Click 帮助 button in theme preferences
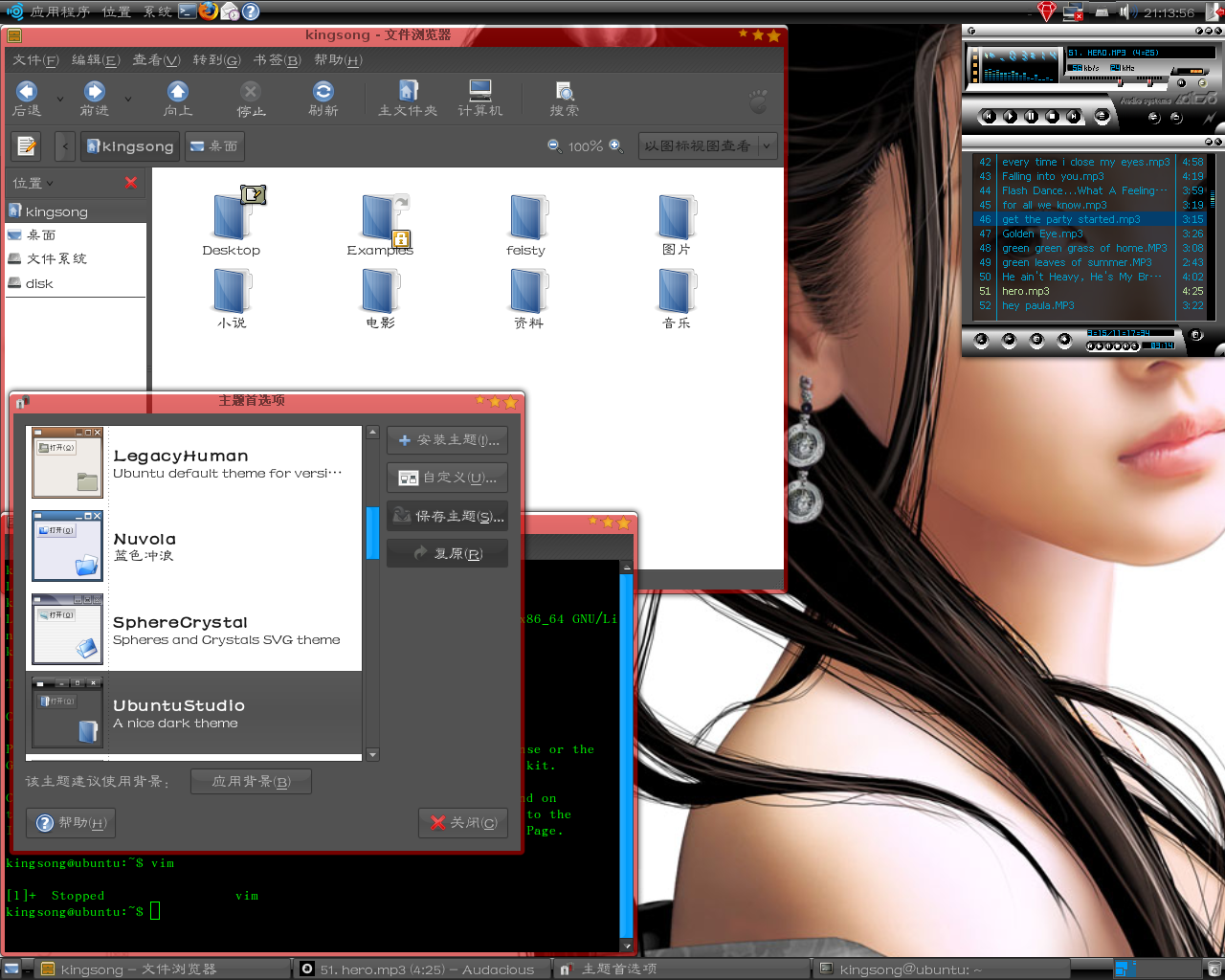The width and height of the screenshot is (1225, 980). (x=71, y=823)
